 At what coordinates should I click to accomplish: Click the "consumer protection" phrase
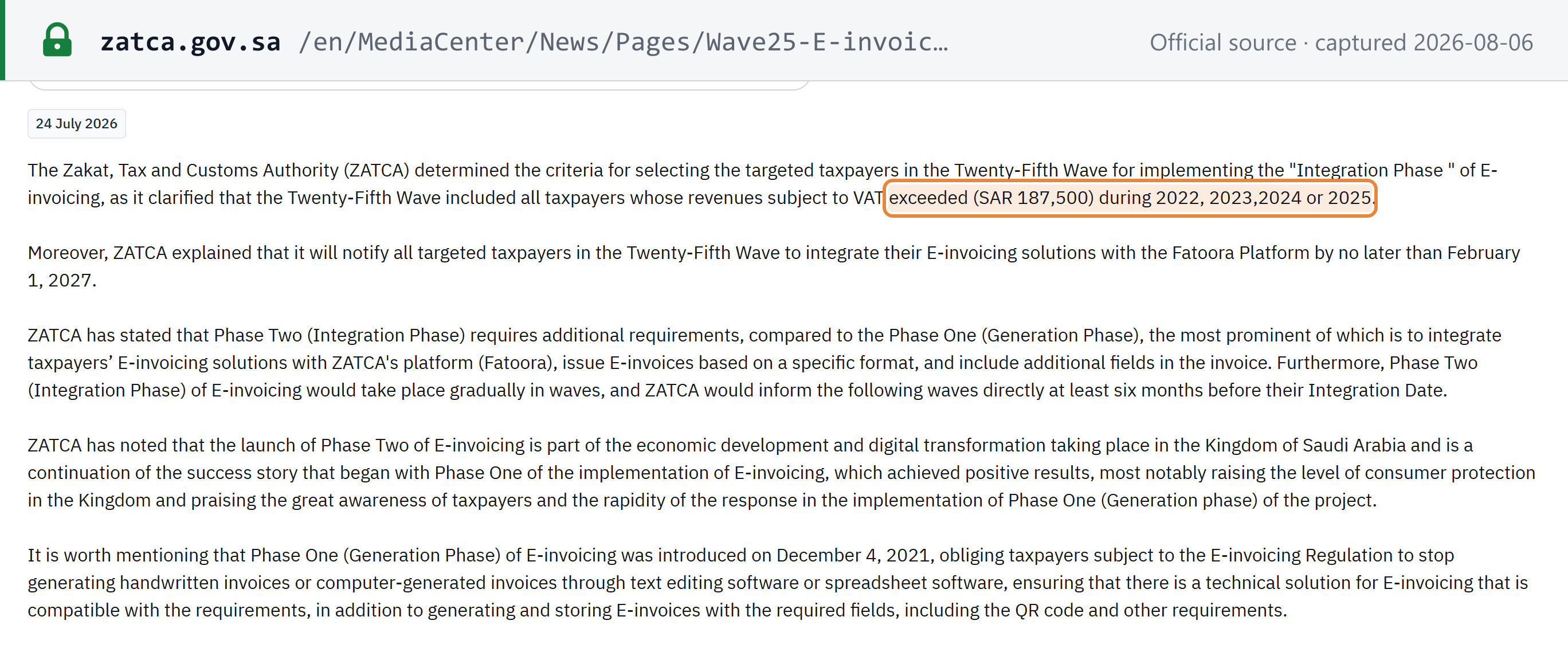click(x=1452, y=473)
